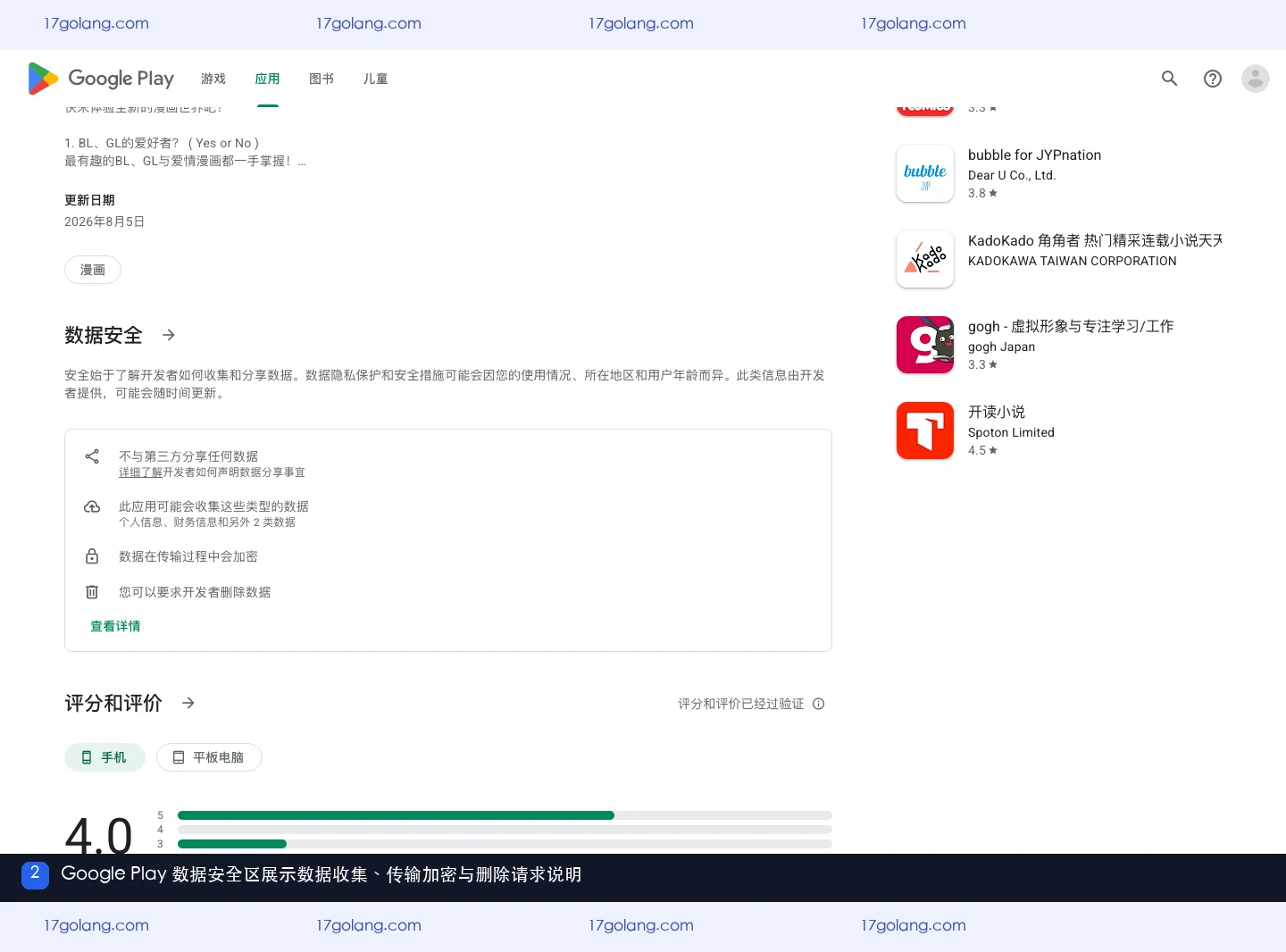Screen dimensions: 1286x952
Task: Select the 应用 tab
Action: click(267, 79)
